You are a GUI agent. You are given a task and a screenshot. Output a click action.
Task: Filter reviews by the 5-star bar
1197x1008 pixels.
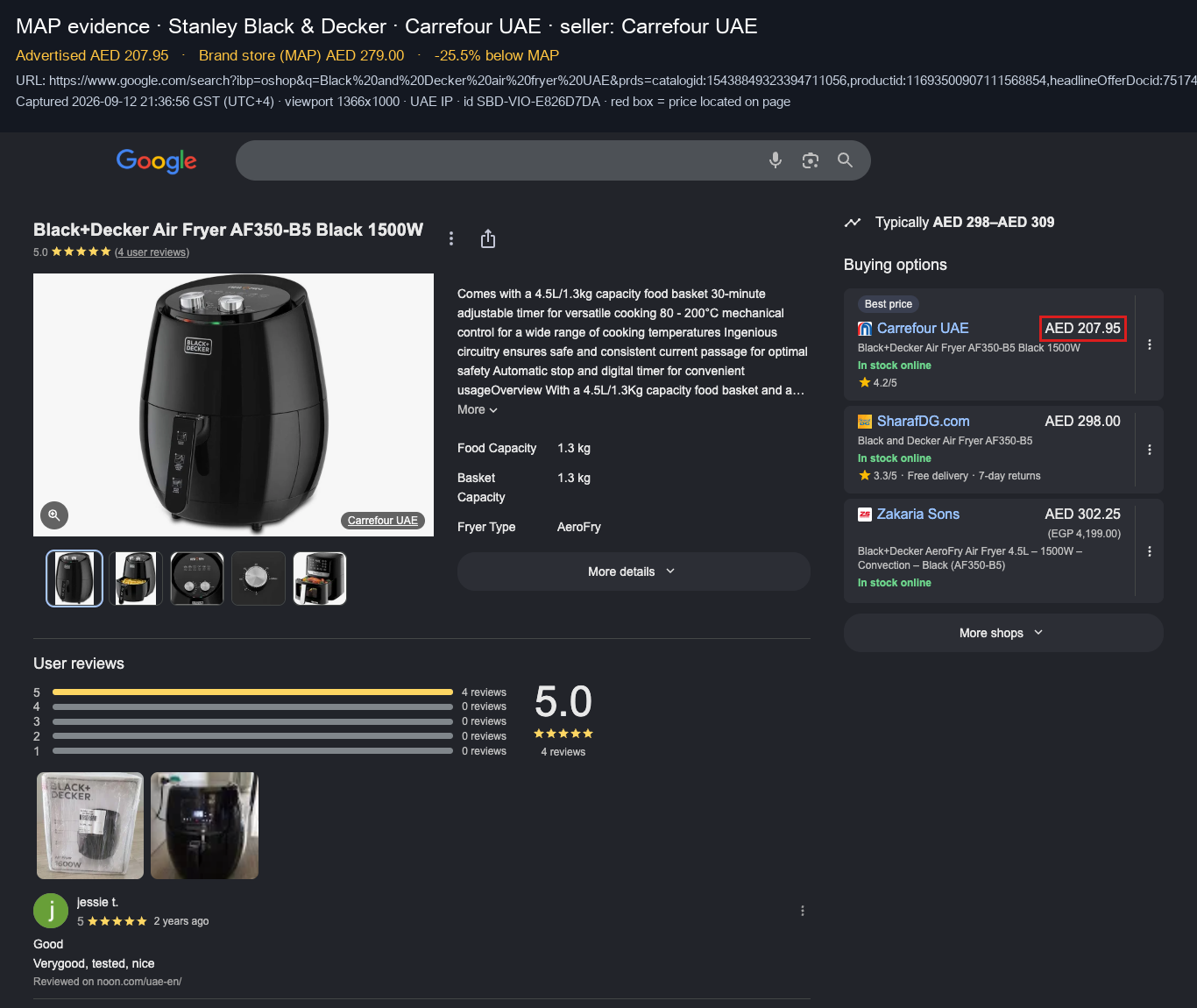coord(252,692)
